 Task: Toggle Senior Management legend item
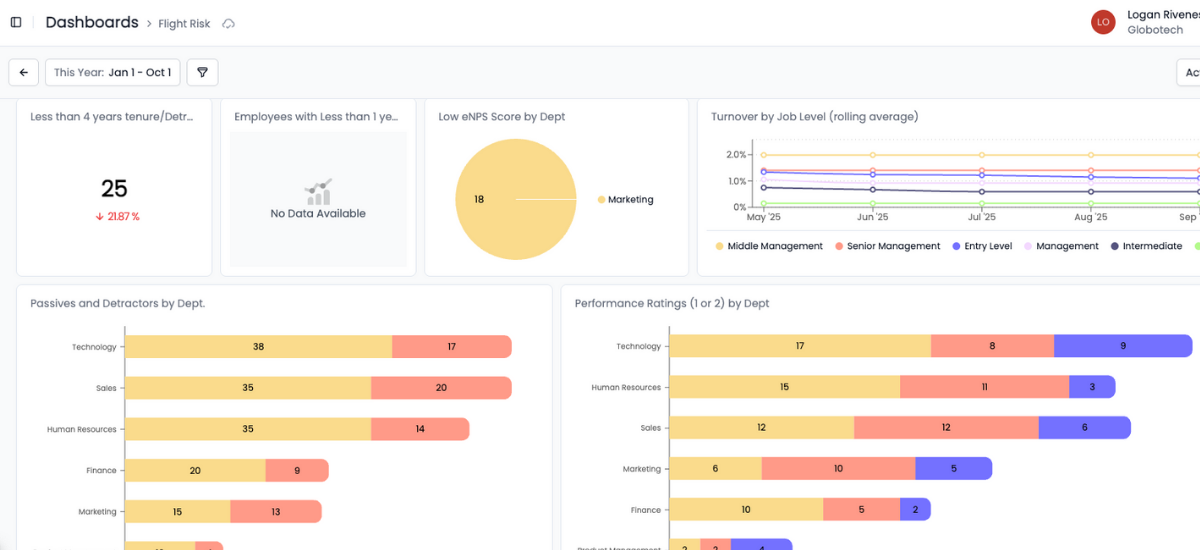click(887, 246)
